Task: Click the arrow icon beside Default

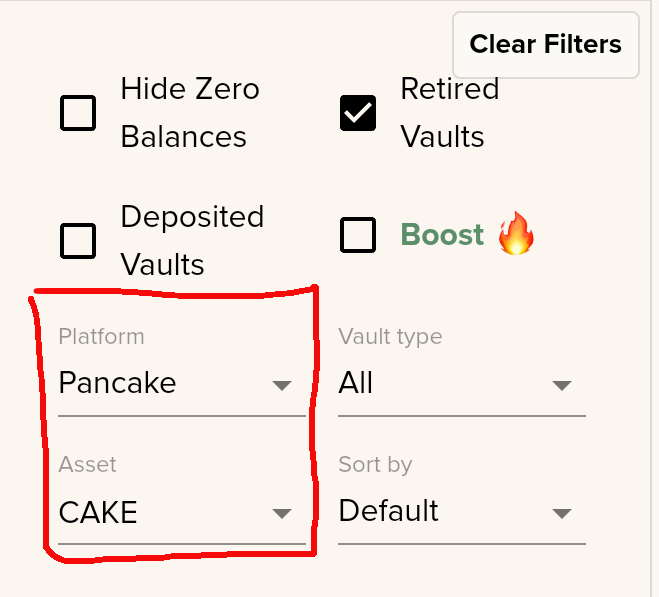Action: 561,513
